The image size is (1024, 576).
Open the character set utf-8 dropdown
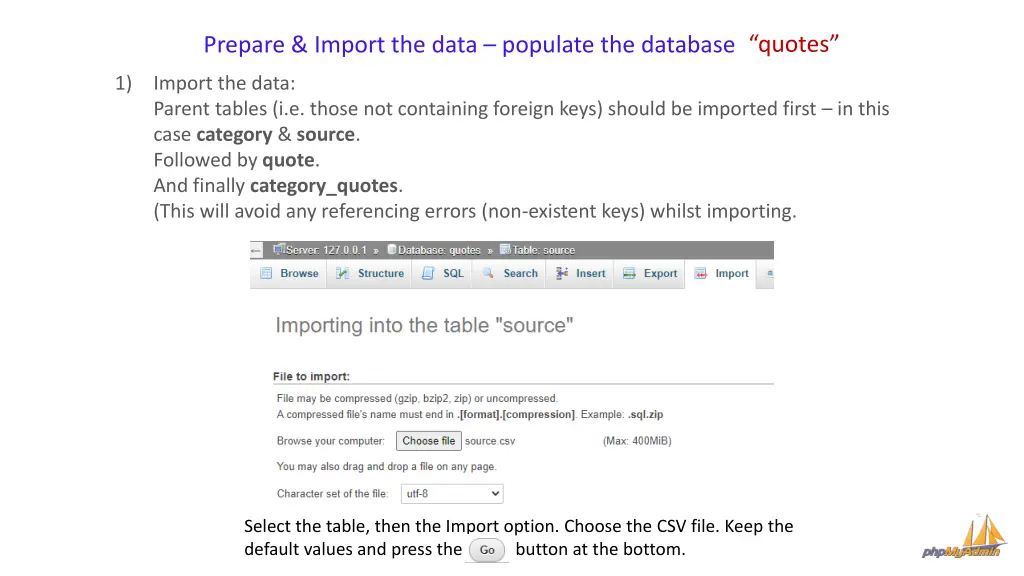(452, 494)
